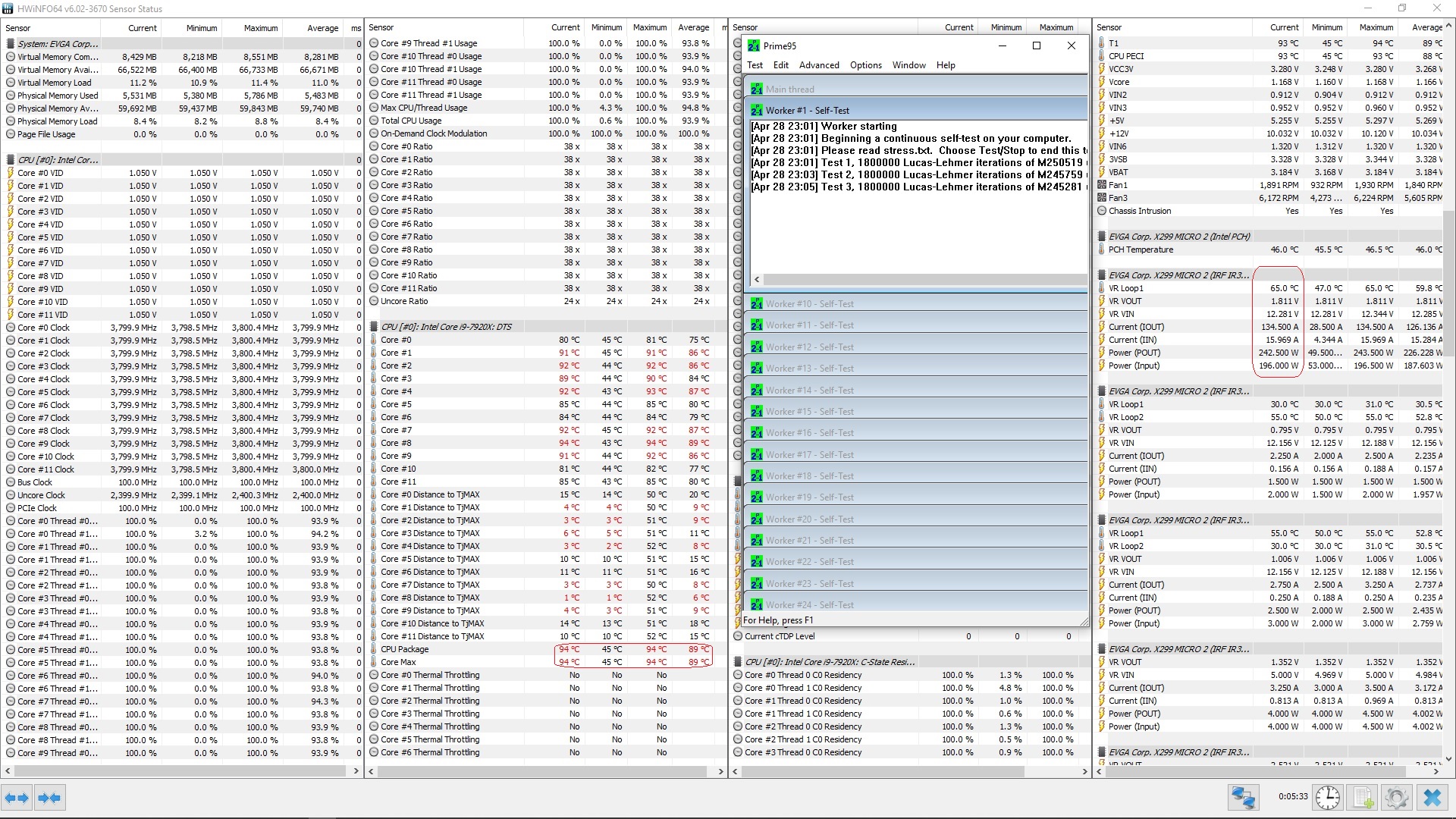The width and height of the screenshot is (1456, 819).
Task: Click Prime95 icon in Worker #1 title
Action: (756, 111)
